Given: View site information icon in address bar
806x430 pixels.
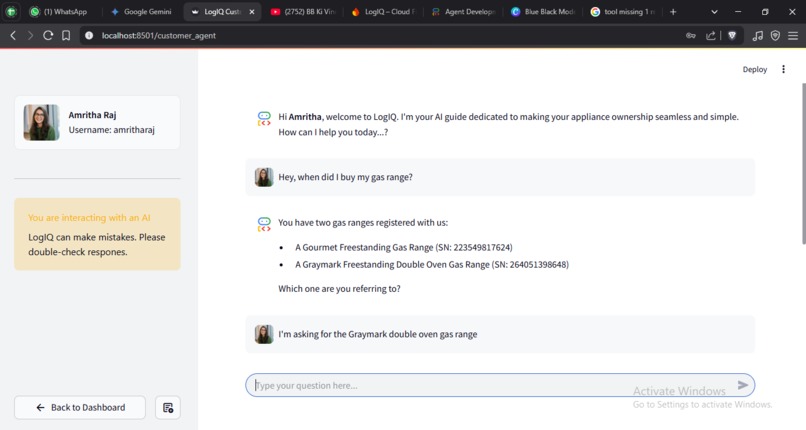Looking at the screenshot, I should [x=89, y=35].
